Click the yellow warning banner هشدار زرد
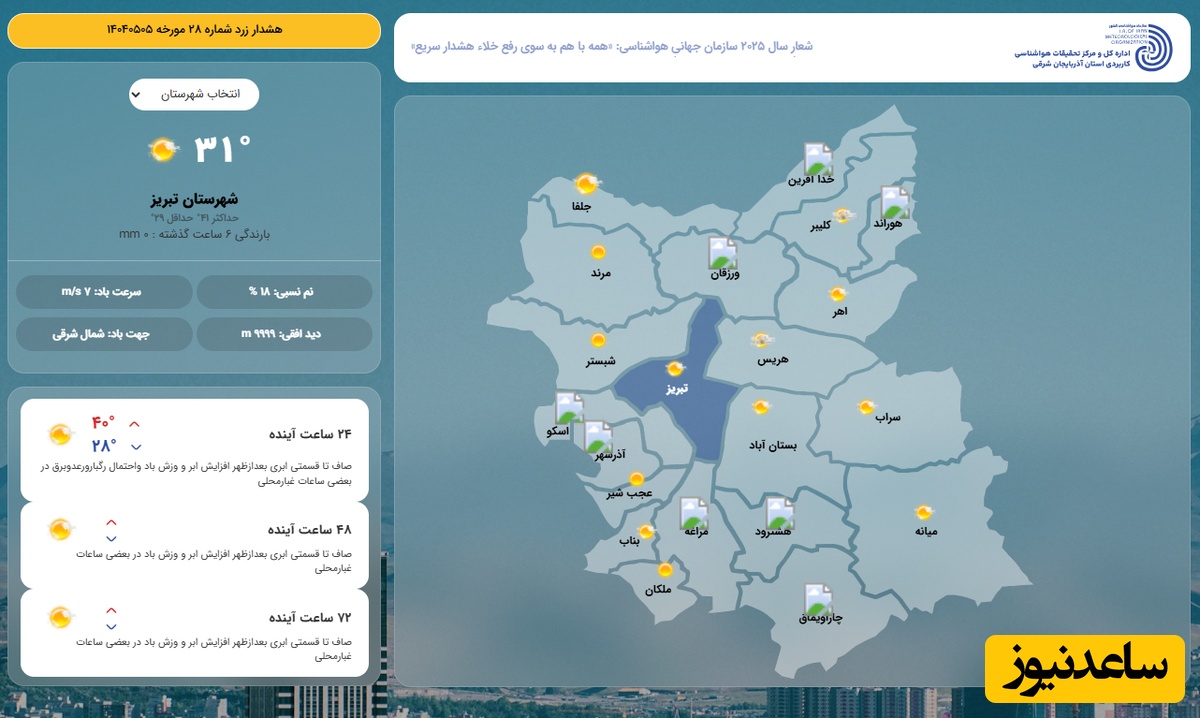Viewport: 1200px width, 718px height. (x=194, y=30)
